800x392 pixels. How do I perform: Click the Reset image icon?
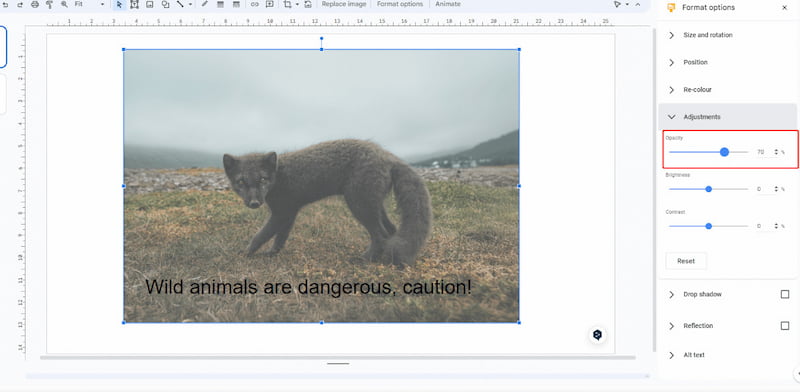tap(308, 4)
